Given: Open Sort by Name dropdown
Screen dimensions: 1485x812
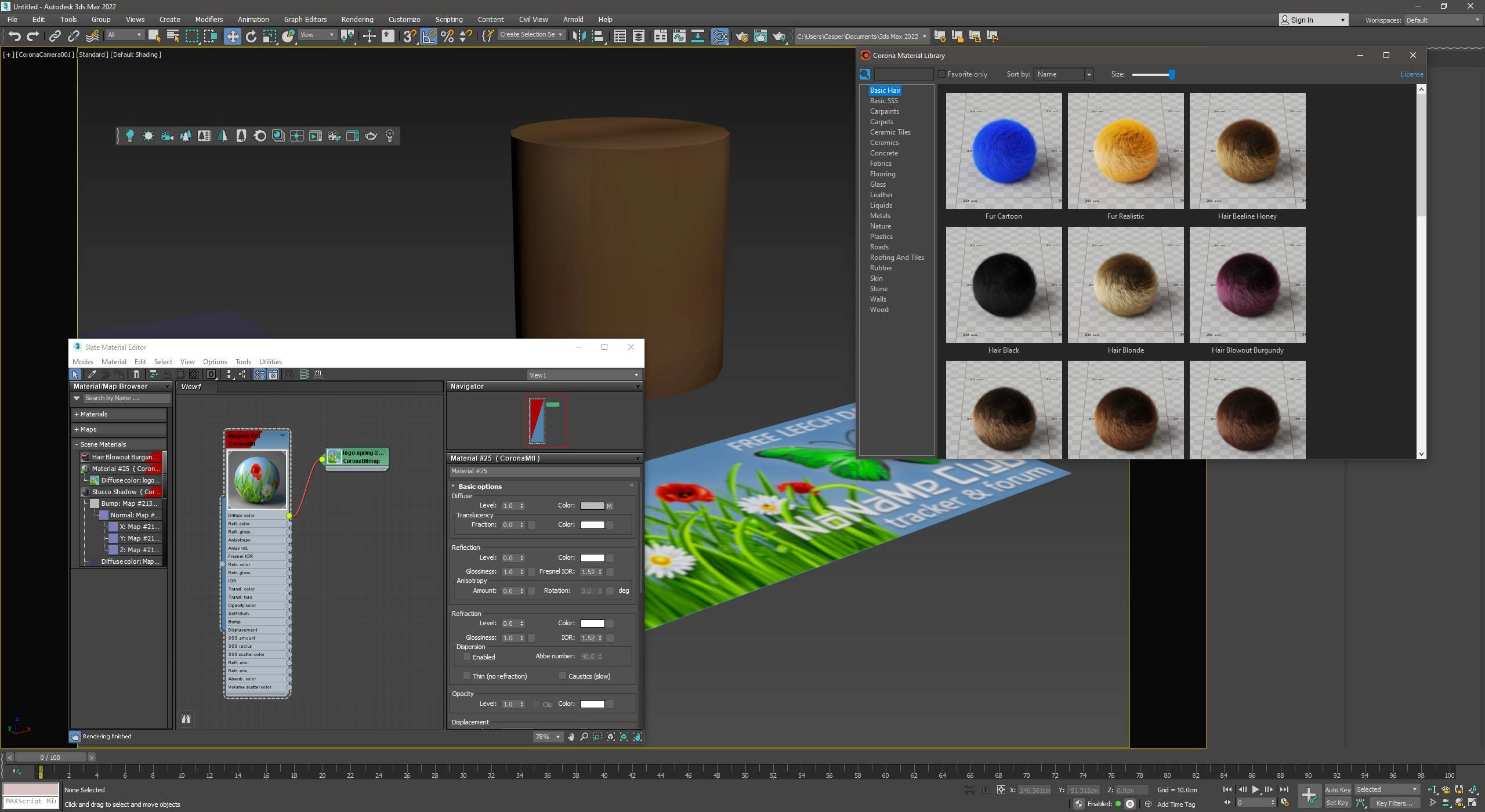Looking at the screenshot, I should click(1063, 74).
